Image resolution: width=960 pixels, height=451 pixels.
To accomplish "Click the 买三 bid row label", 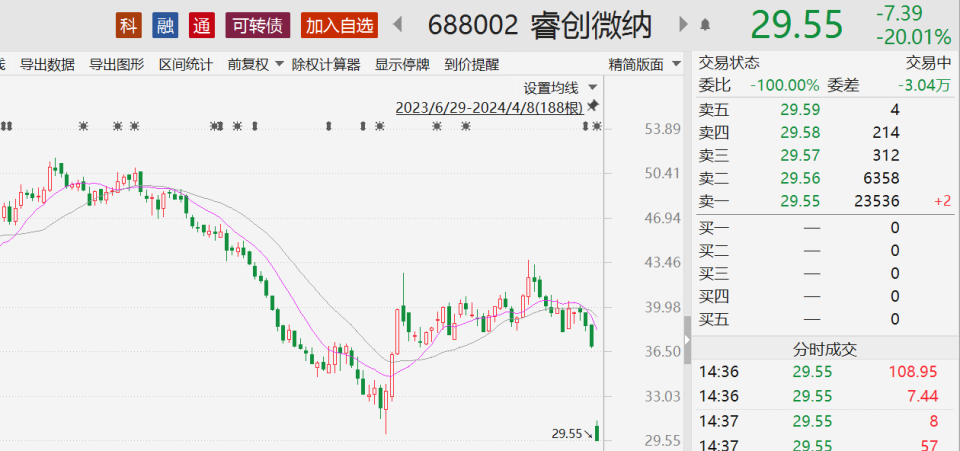I will (714, 274).
